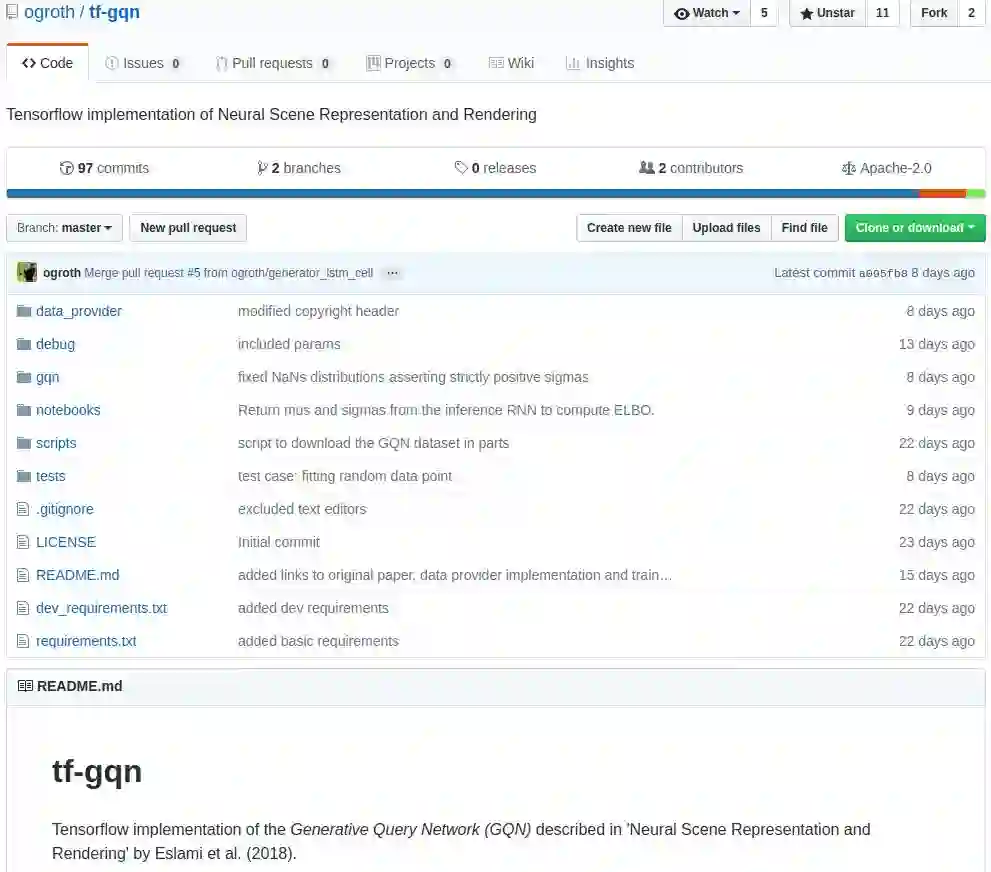The height and width of the screenshot is (872, 991).
Task: Click the scripts folder icon
Action: [x=24, y=443]
